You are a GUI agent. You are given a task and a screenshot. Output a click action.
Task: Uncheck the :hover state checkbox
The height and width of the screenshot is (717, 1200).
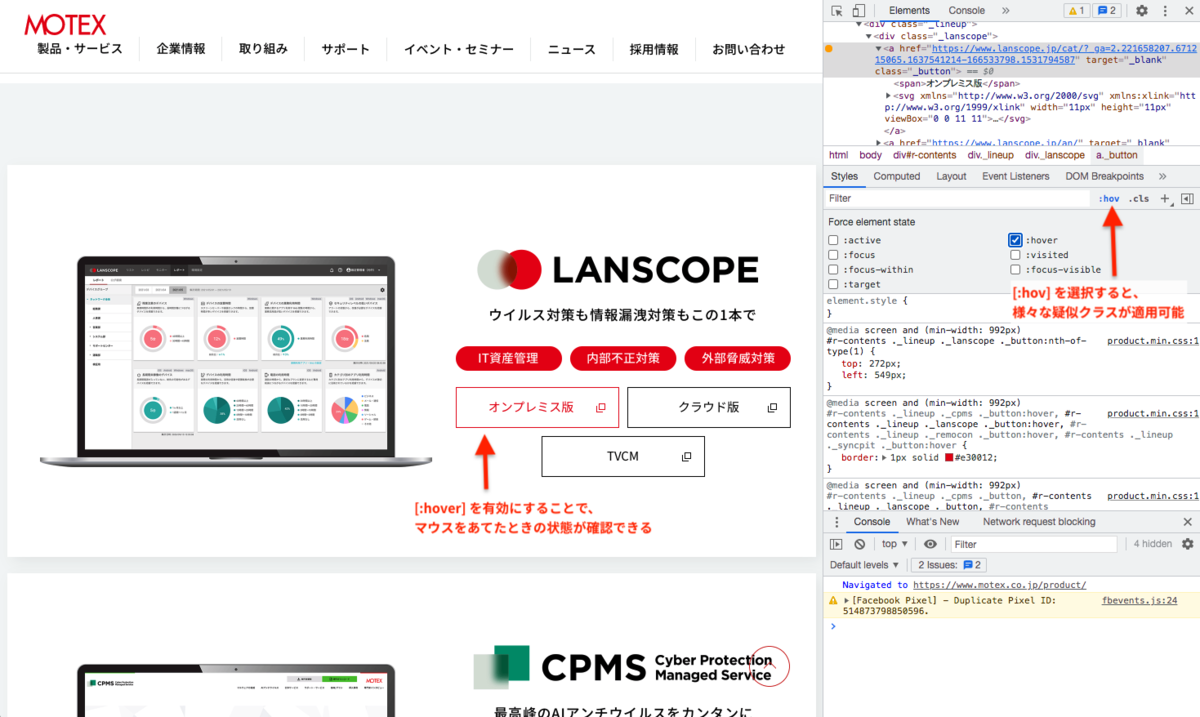tap(1016, 240)
